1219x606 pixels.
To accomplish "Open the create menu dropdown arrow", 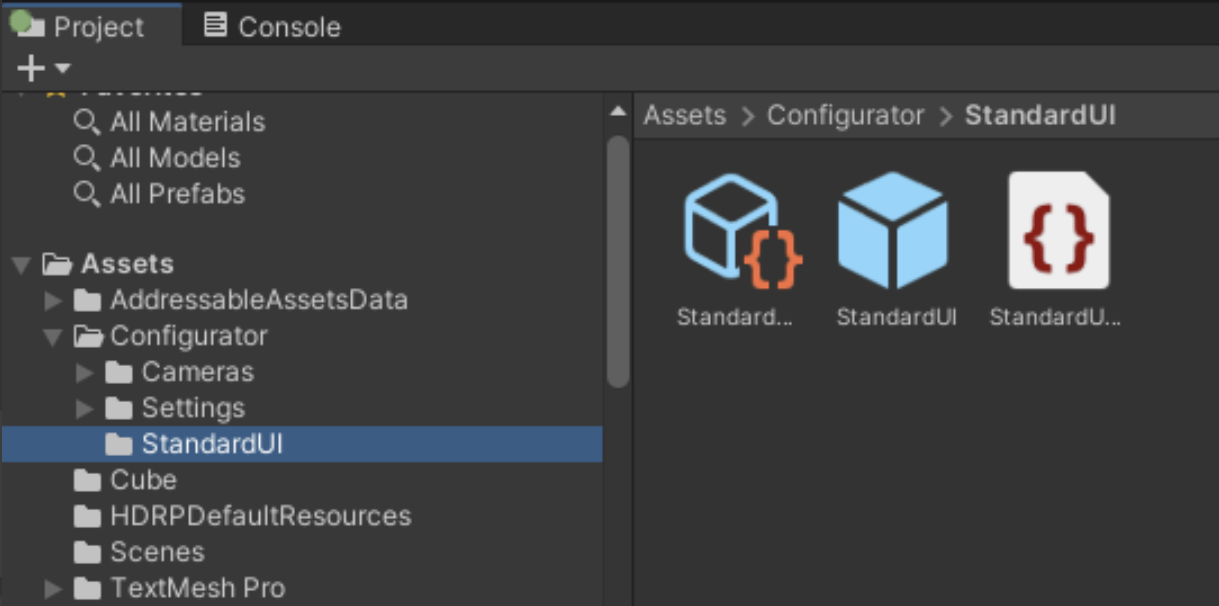I will [x=63, y=69].
